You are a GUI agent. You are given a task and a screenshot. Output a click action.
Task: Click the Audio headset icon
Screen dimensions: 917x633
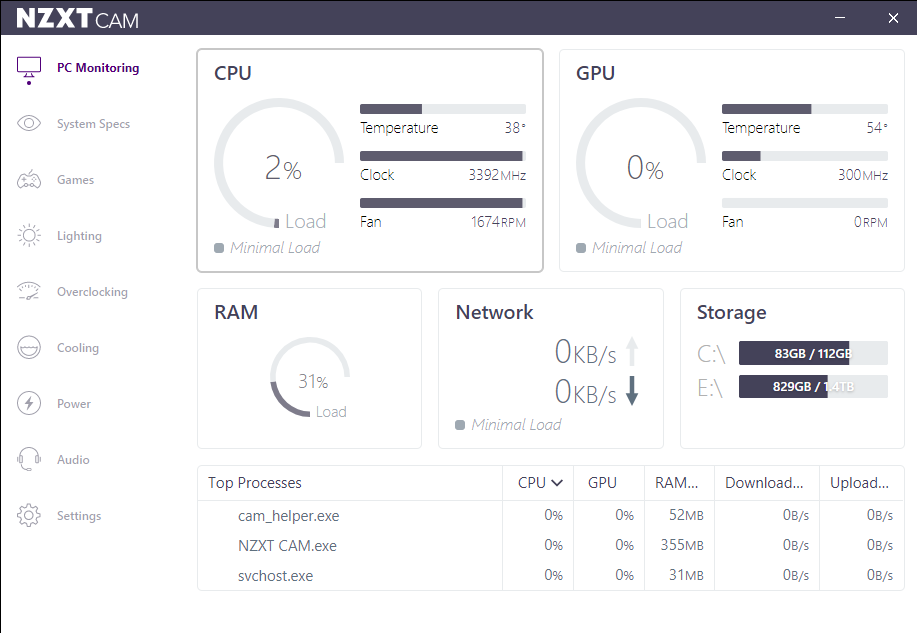tap(29, 460)
